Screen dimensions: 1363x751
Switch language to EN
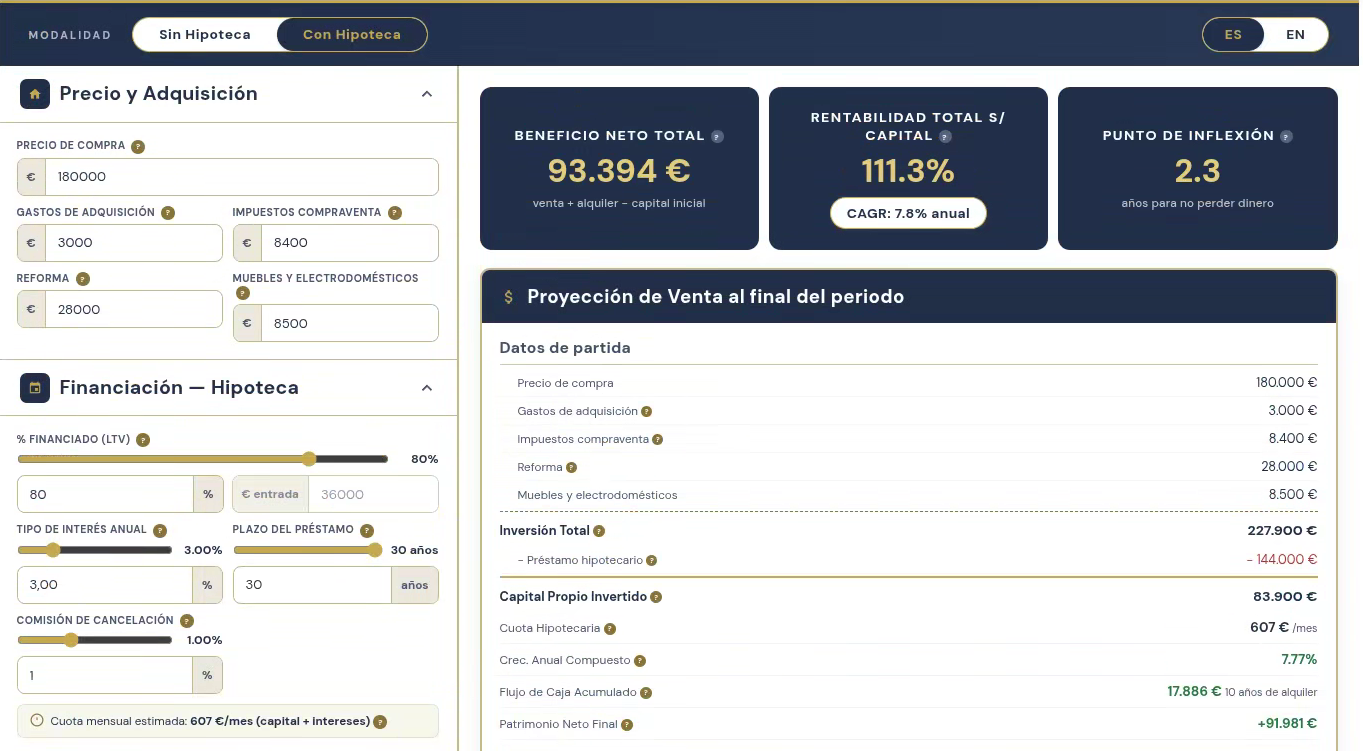tap(1295, 34)
